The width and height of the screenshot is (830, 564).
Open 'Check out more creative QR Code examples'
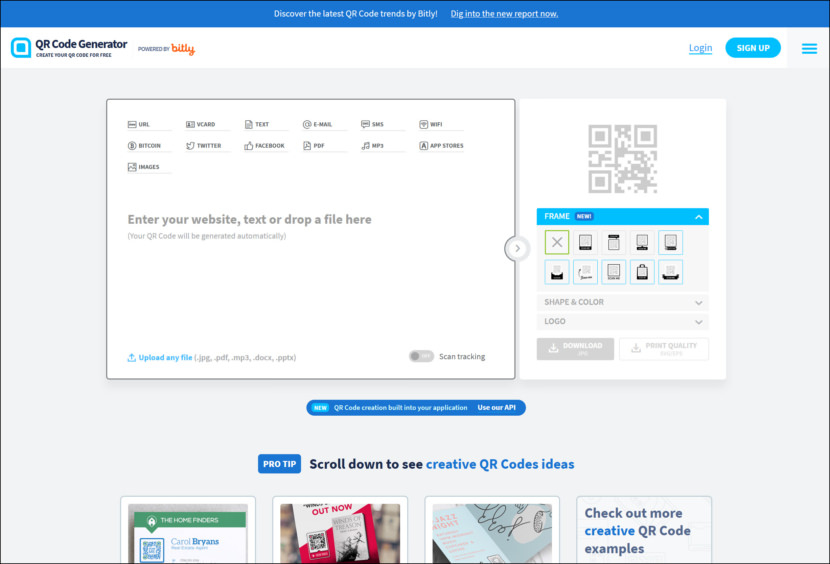(x=644, y=531)
